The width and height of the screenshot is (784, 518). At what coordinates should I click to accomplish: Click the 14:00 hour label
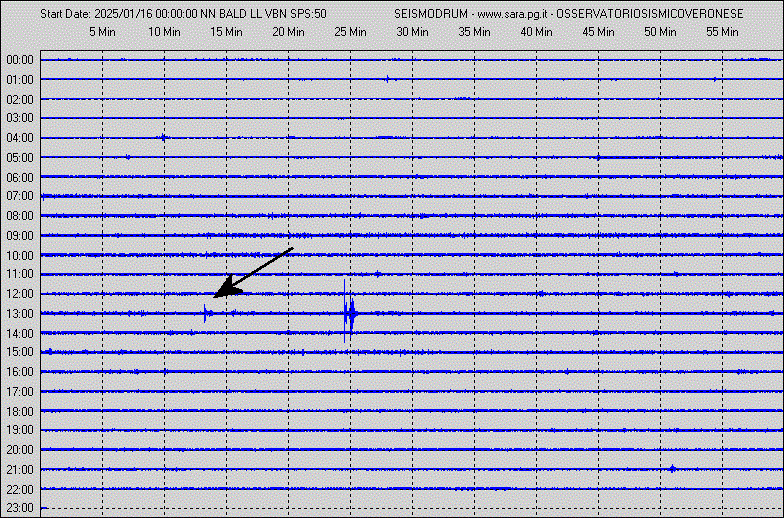tap(20, 334)
